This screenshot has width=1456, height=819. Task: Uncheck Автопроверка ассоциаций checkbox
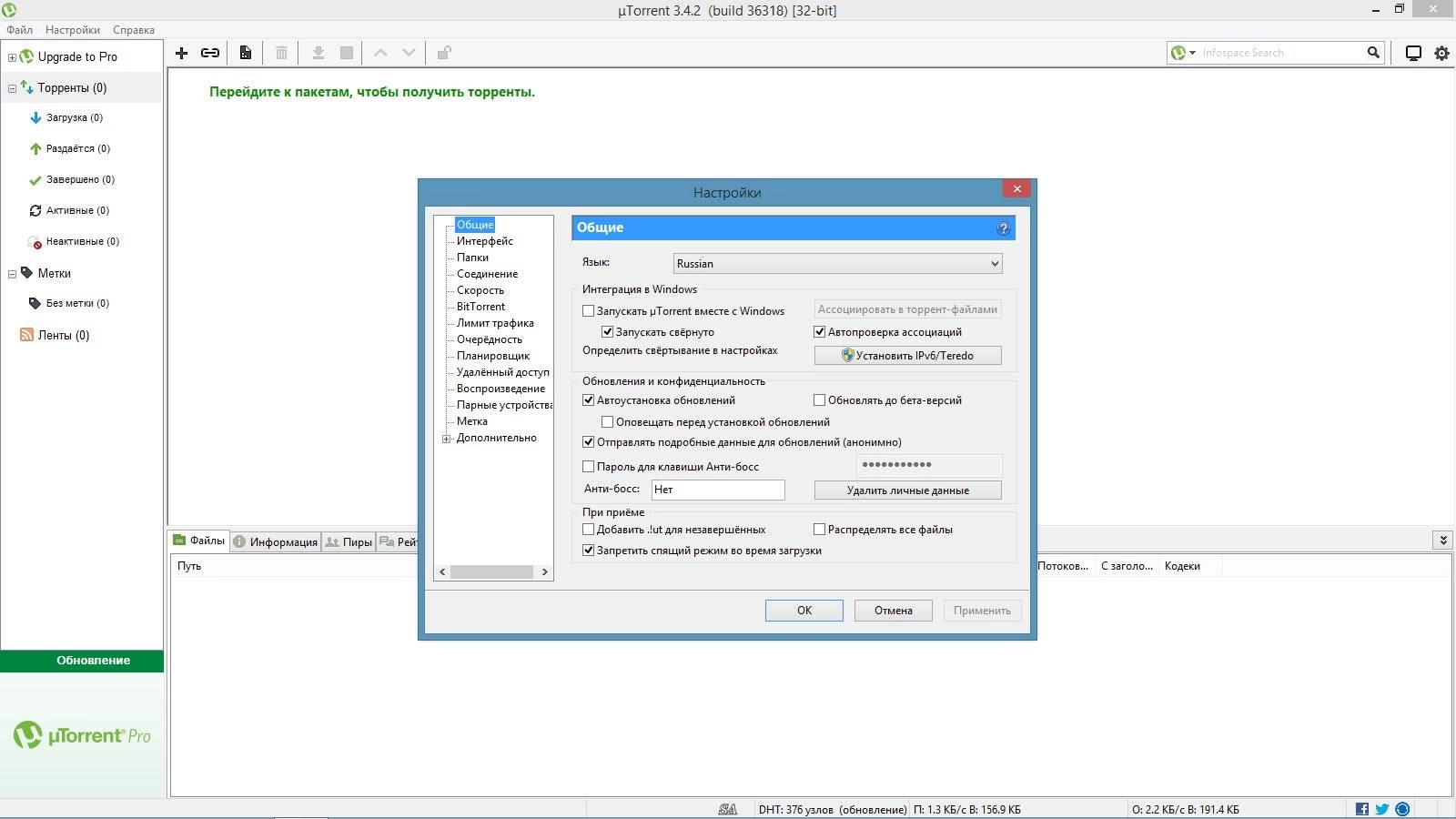tap(819, 332)
